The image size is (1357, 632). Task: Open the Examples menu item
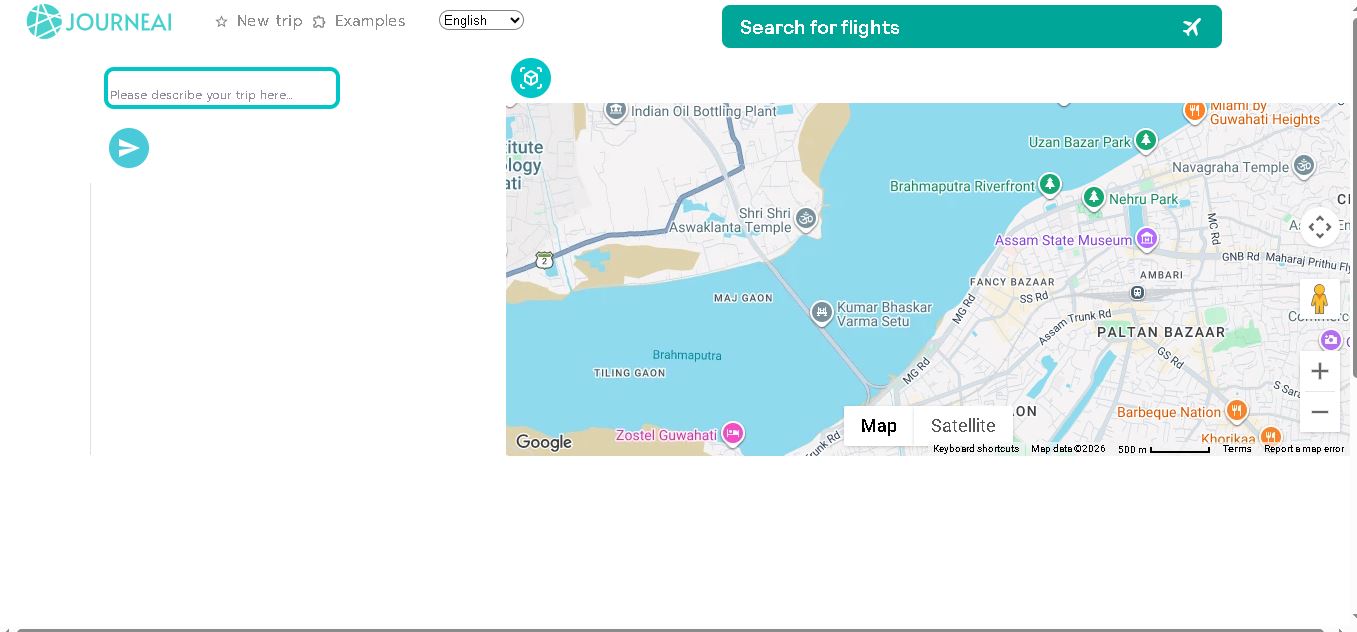[359, 21]
